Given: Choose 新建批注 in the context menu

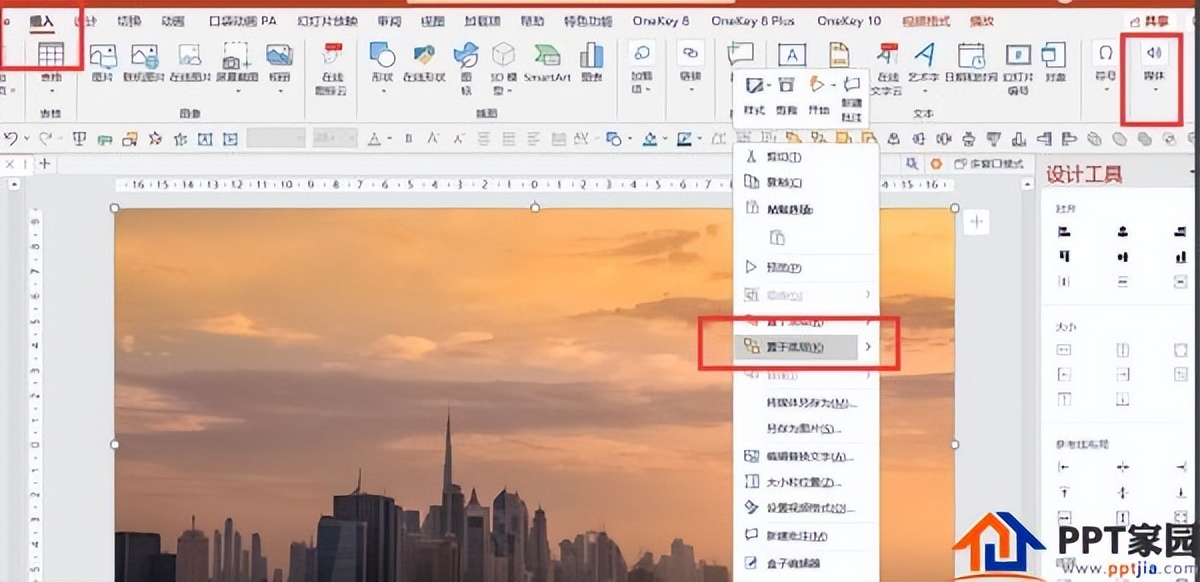Looking at the screenshot, I should pyautogui.click(x=806, y=536).
